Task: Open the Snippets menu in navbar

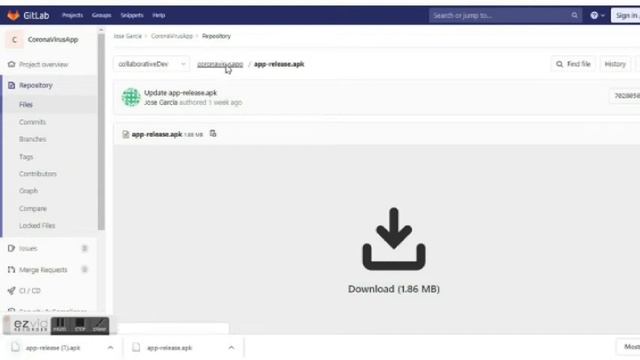Action: coord(132,15)
